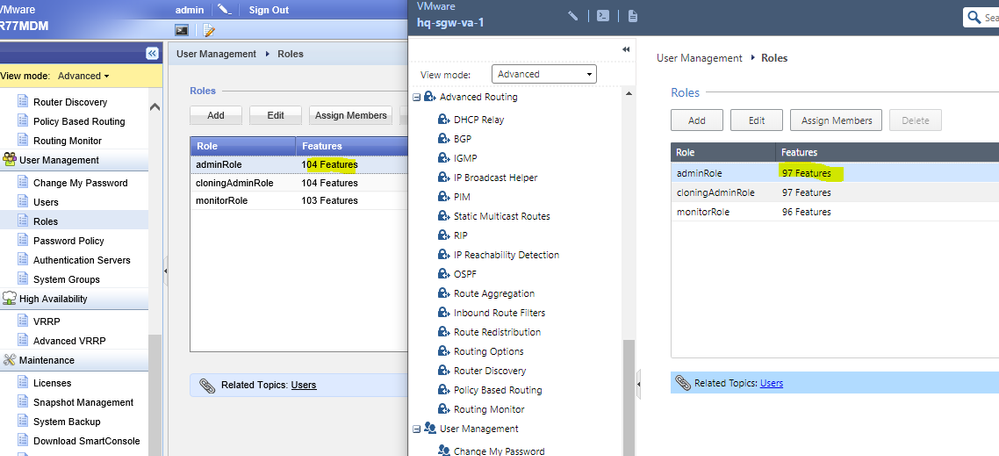The width and height of the screenshot is (999, 456).
Task: Open the terminal icon in left window toolbar
Action: coord(183,31)
